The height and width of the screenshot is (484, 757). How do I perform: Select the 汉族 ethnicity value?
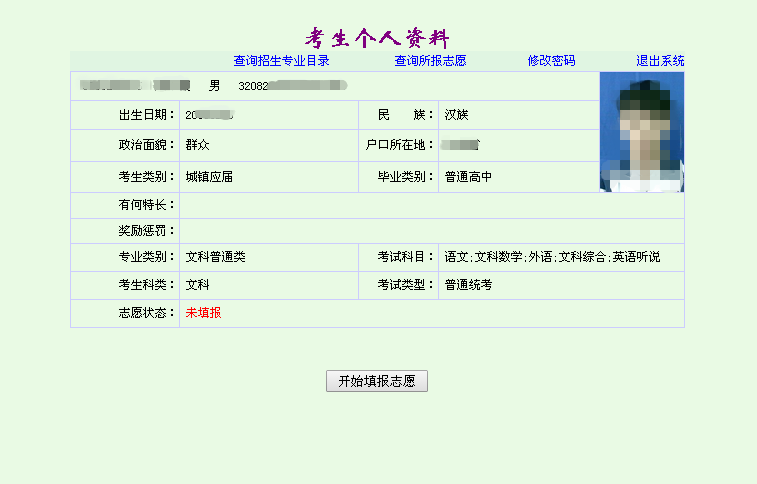(456, 115)
